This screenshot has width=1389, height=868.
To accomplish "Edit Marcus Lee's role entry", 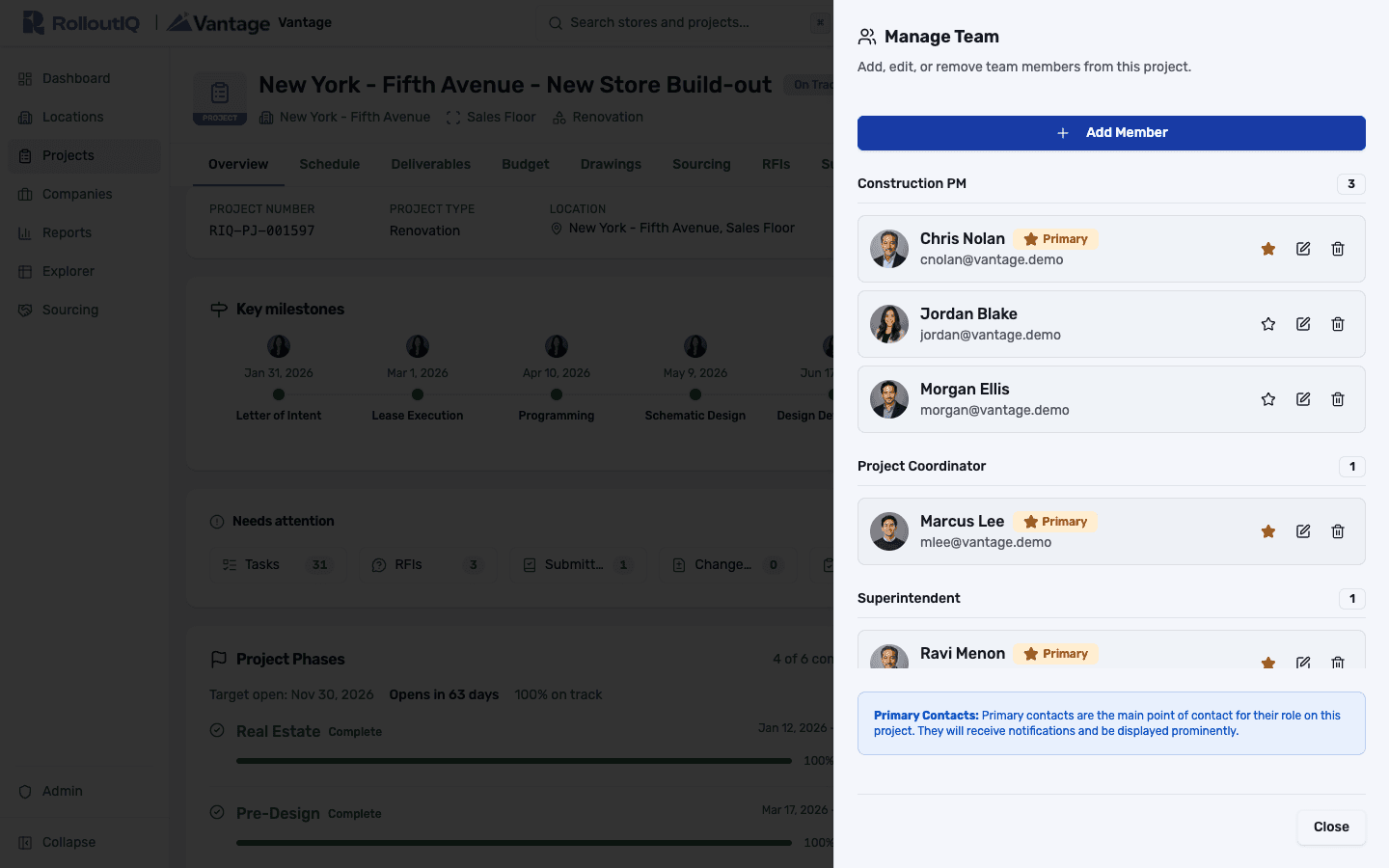I will pos(1303,531).
